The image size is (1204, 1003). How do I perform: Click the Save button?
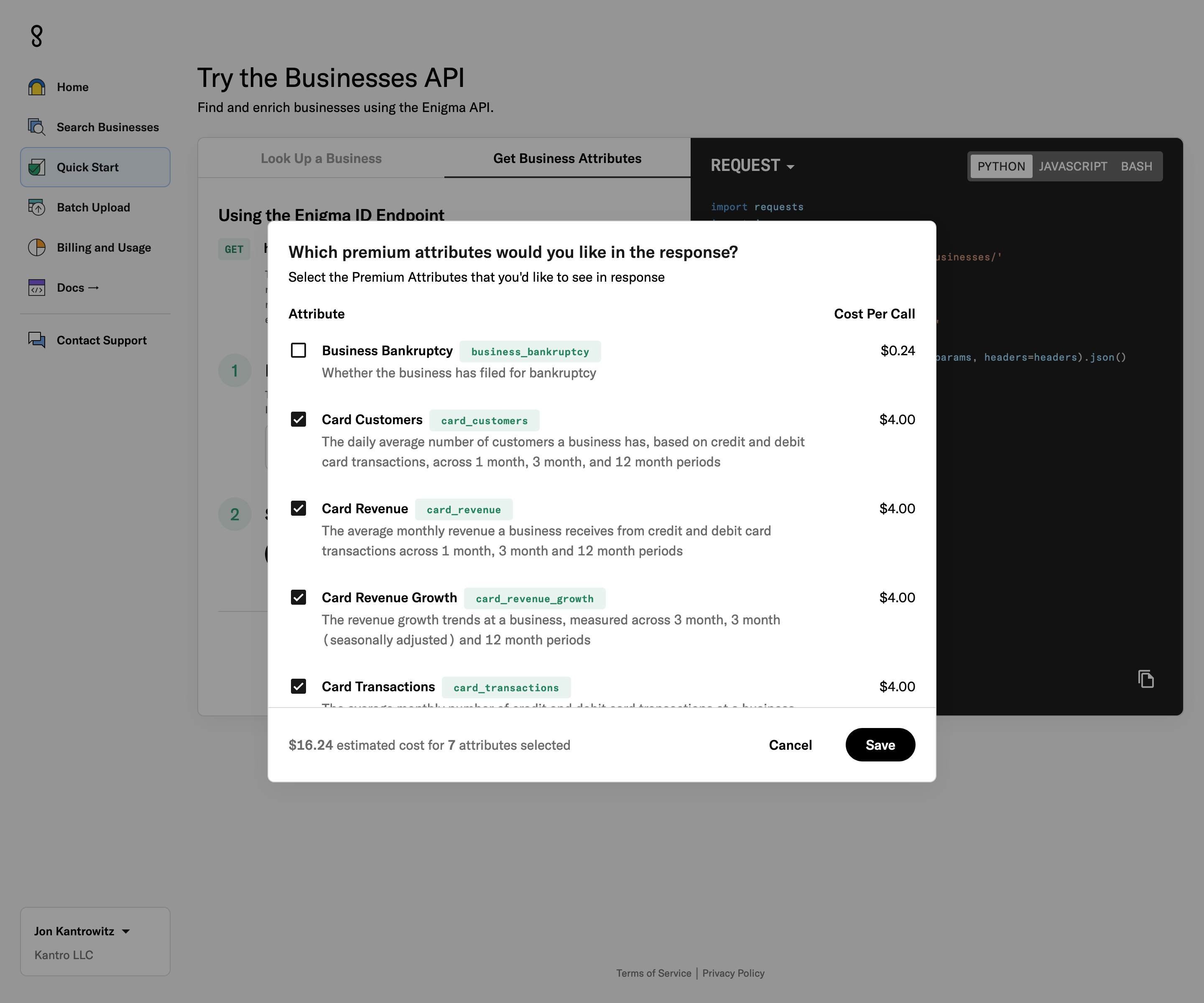[x=880, y=744]
